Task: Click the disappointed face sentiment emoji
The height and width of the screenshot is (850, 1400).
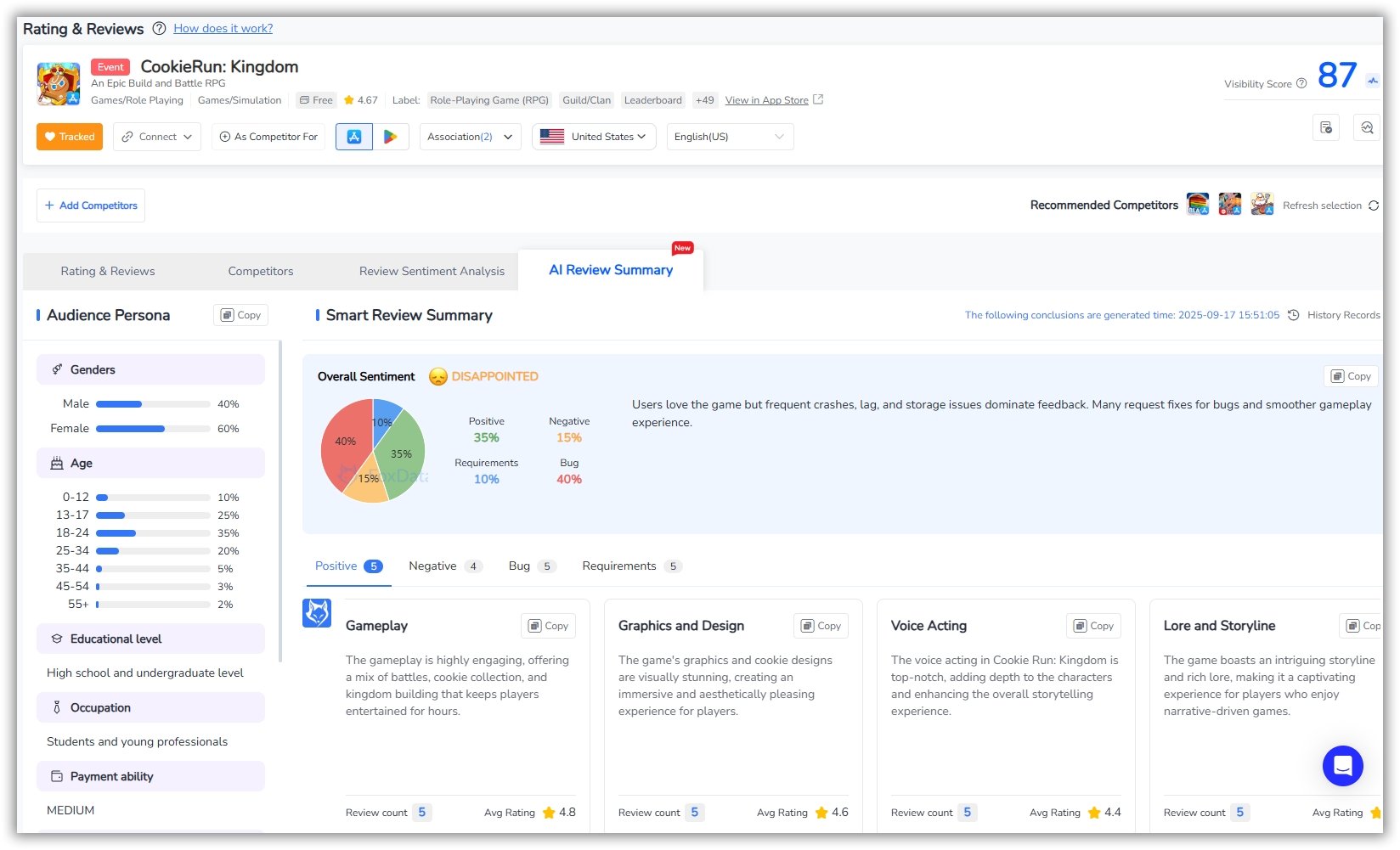Action: pos(438,376)
